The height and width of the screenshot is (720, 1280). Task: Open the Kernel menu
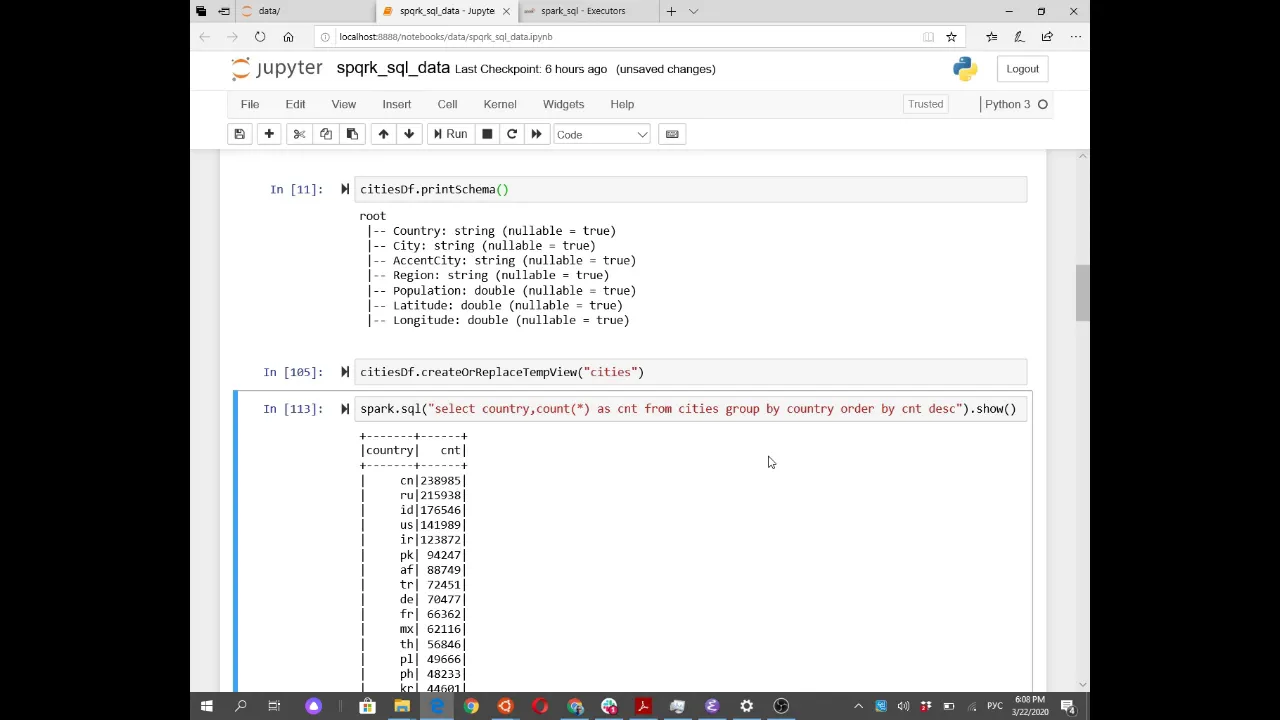(x=500, y=104)
